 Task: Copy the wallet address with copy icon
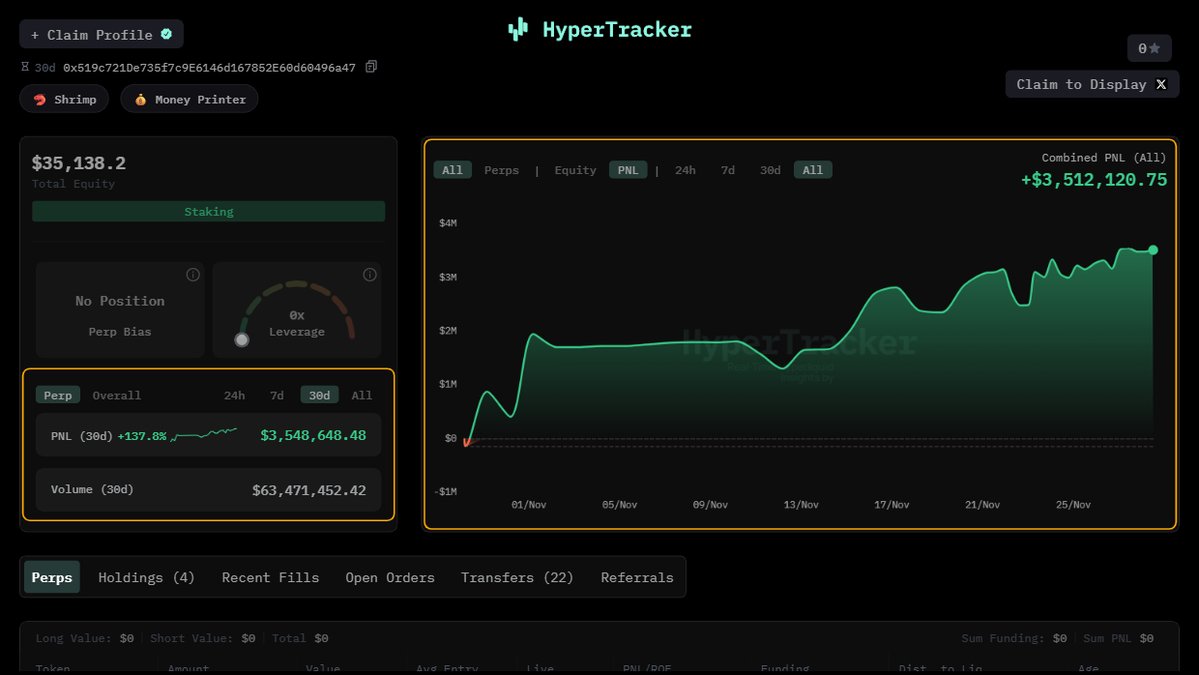click(371, 67)
